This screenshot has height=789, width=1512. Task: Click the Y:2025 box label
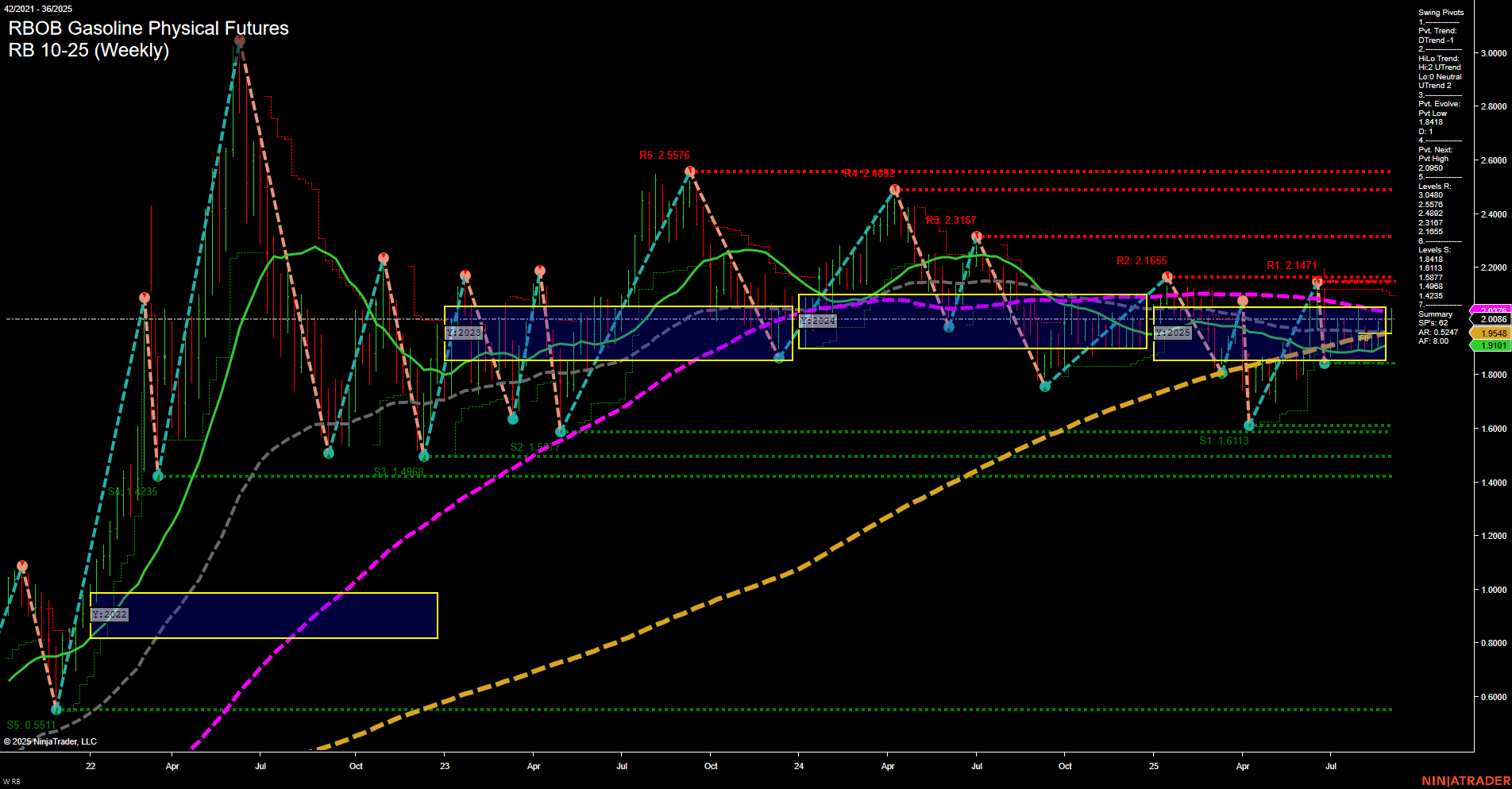click(x=1173, y=333)
